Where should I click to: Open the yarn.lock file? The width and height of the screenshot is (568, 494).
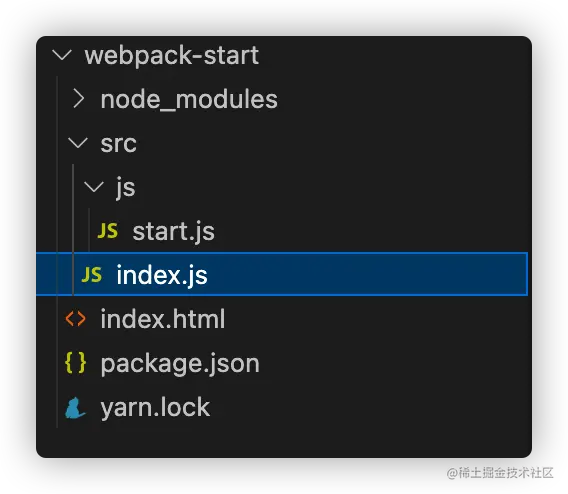coord(155,408)
